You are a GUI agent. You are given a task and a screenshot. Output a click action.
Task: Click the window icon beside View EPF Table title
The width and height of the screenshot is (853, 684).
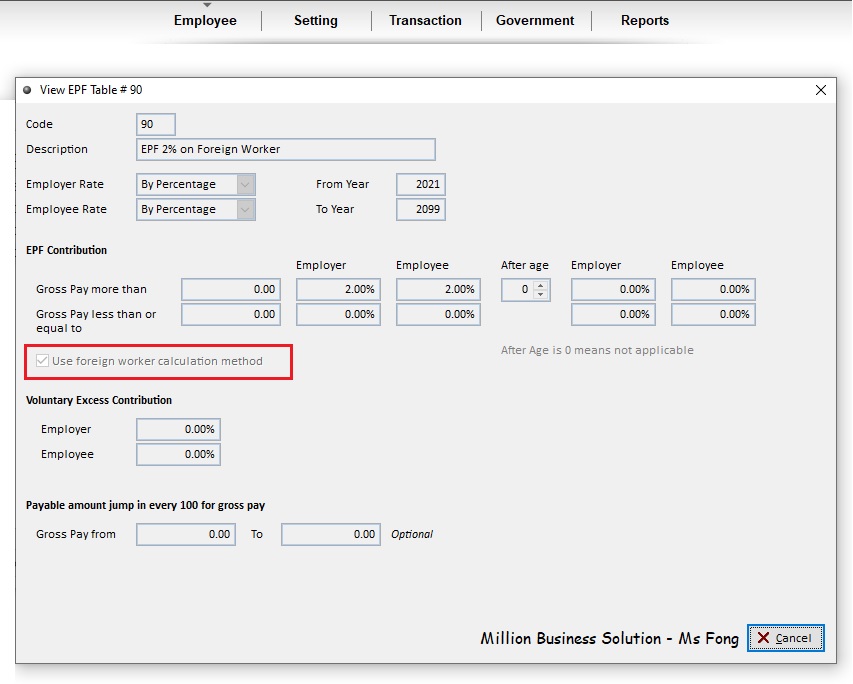27,90
